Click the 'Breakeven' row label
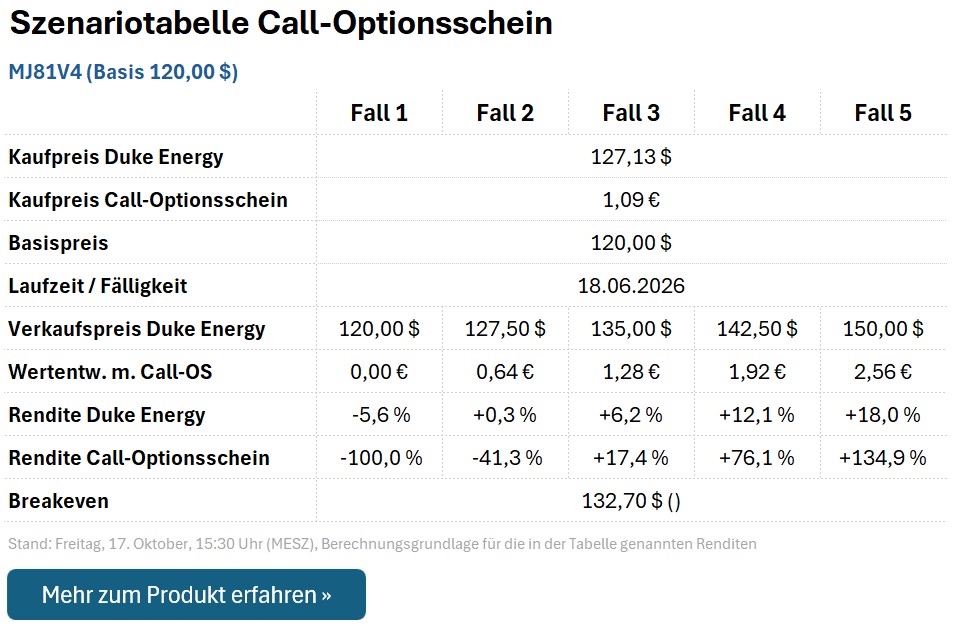958x630 pixels. point(59,501)
